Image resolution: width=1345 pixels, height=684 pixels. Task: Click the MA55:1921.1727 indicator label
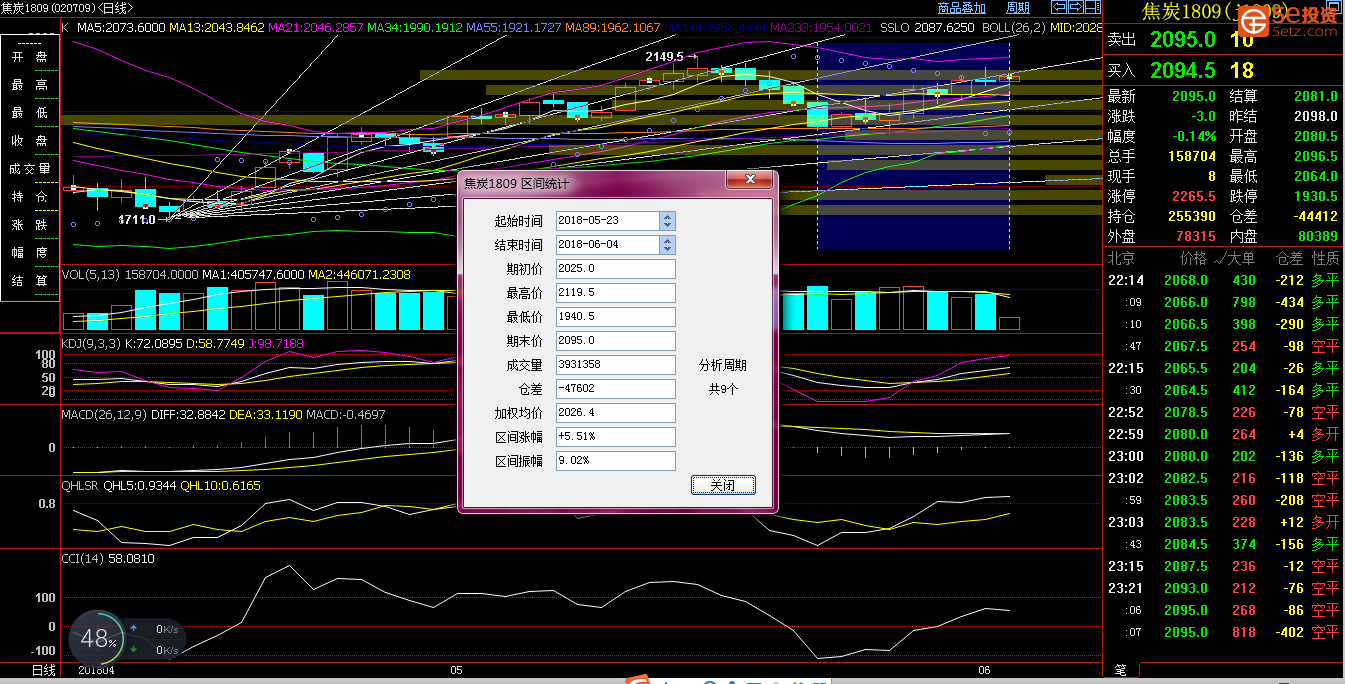coord(514,28)
